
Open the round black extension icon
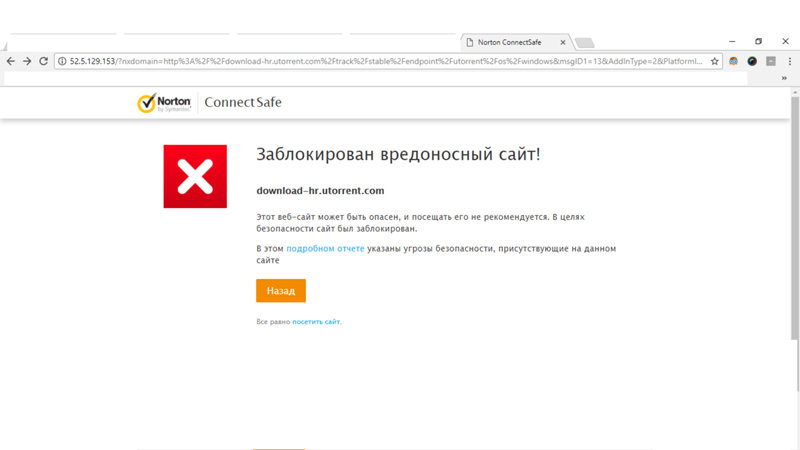click(752, 61)
